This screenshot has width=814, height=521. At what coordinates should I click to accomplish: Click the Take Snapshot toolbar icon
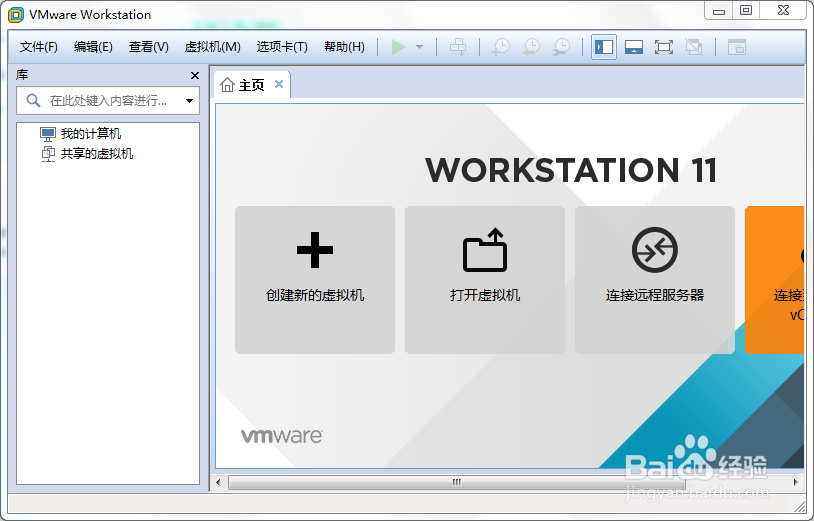(501, 47)
